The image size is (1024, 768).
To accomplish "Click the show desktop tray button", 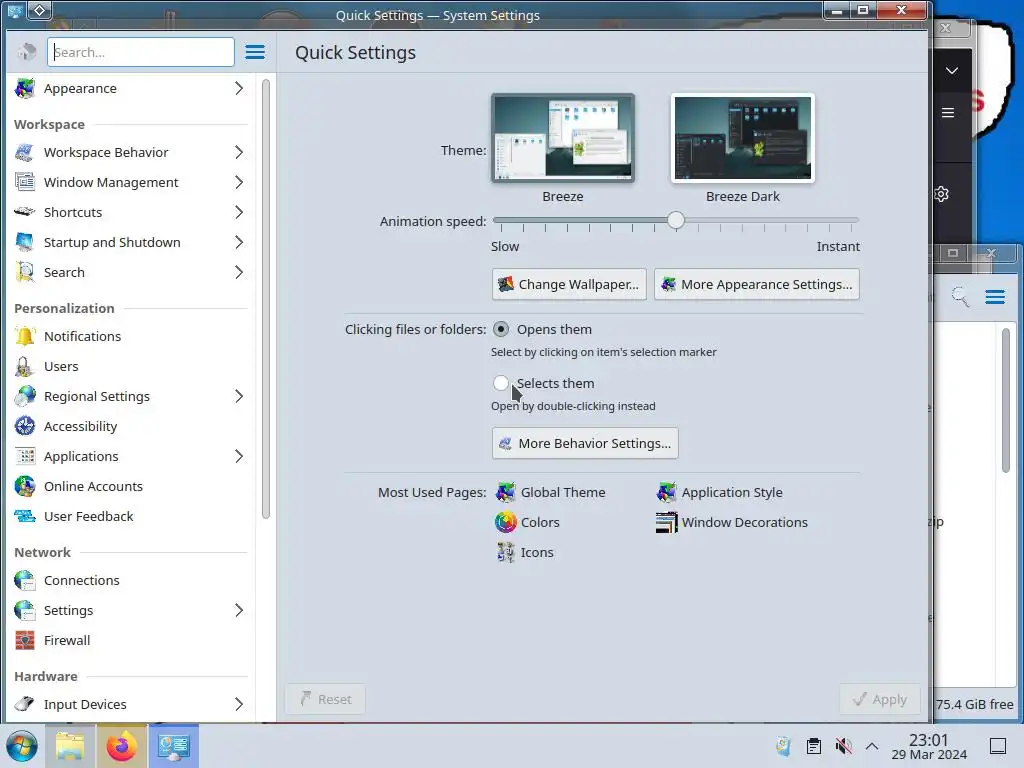I will pos(998,746).
